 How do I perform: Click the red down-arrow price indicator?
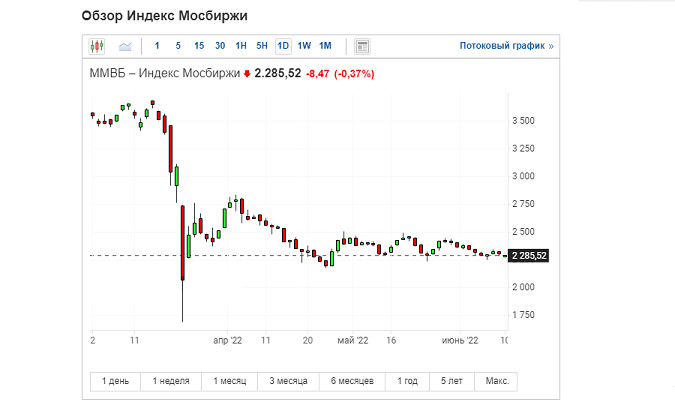pyautogui.click(x=247, y=74)
